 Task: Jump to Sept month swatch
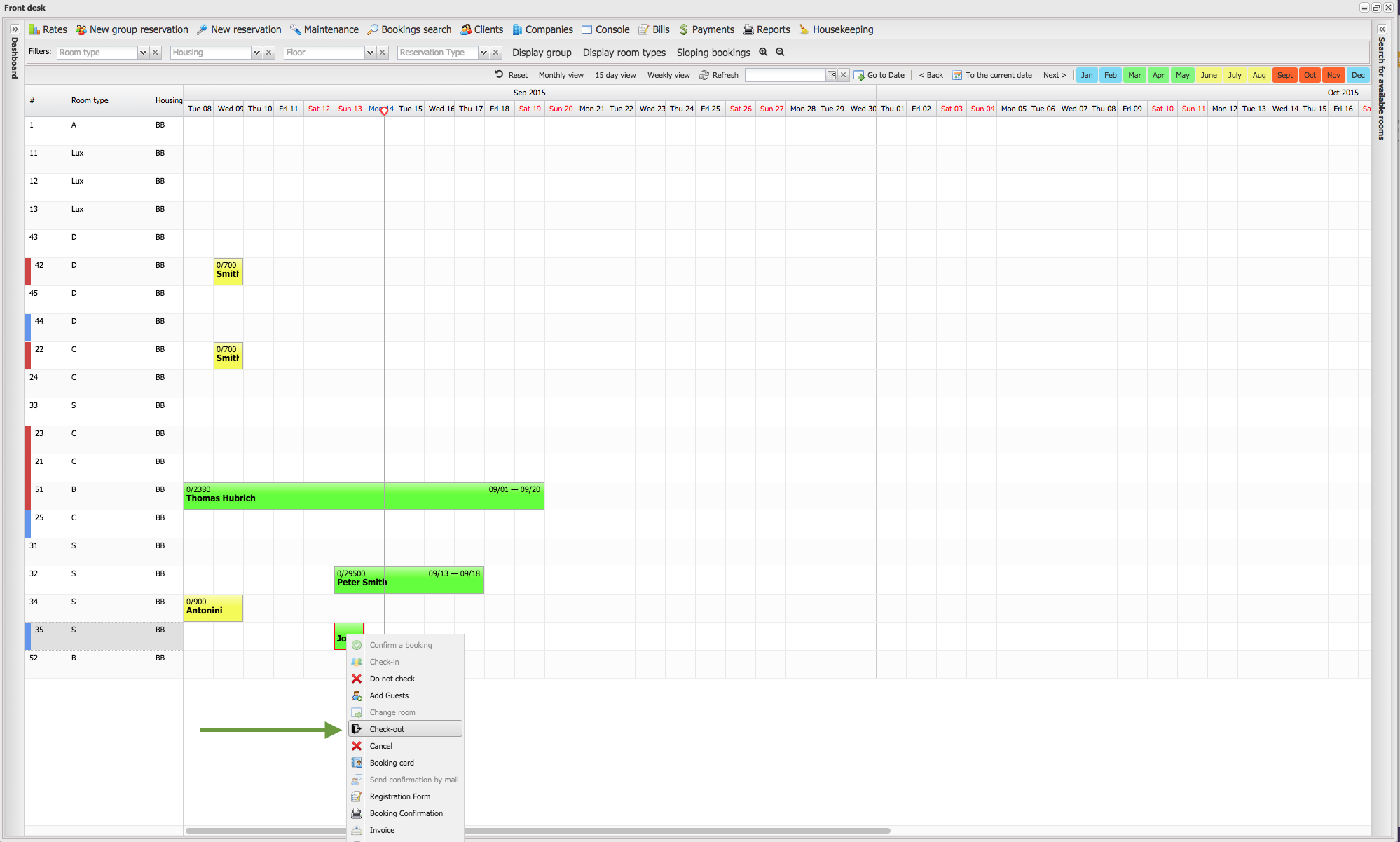pyautogui.click(x=1284, y=75)
